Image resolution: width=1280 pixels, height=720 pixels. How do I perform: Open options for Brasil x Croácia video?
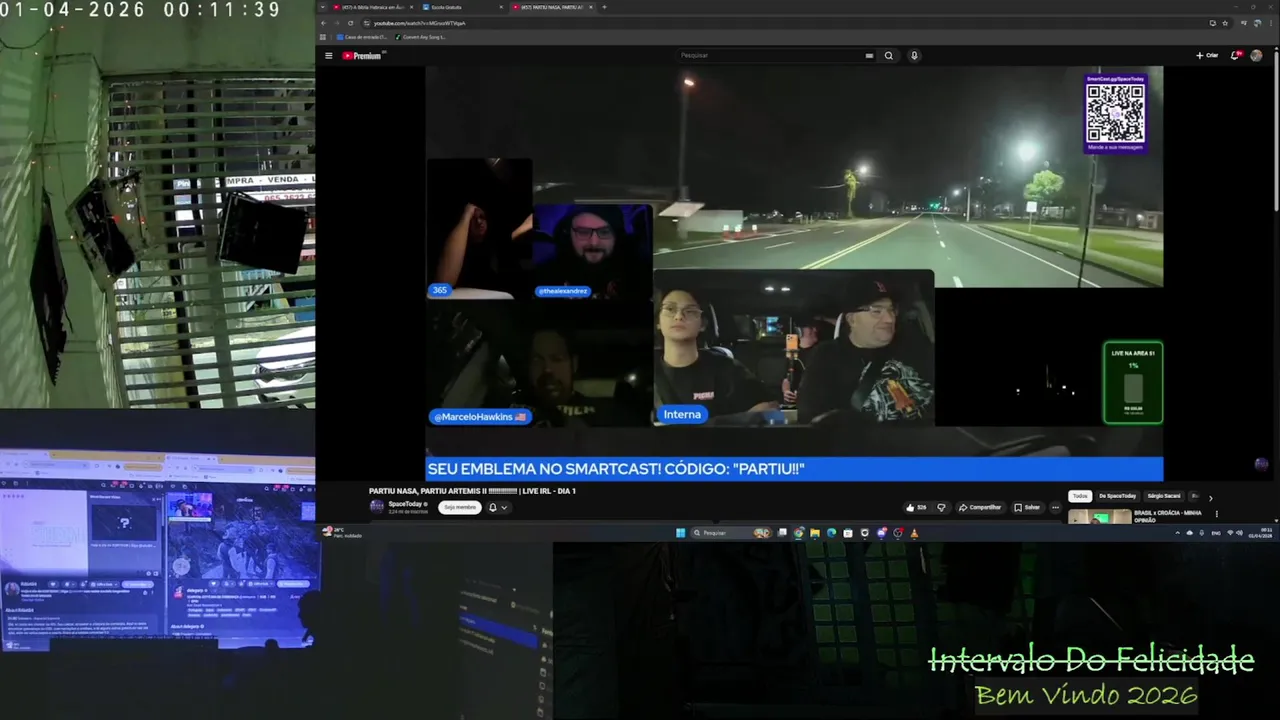[x=1217, y=514]
